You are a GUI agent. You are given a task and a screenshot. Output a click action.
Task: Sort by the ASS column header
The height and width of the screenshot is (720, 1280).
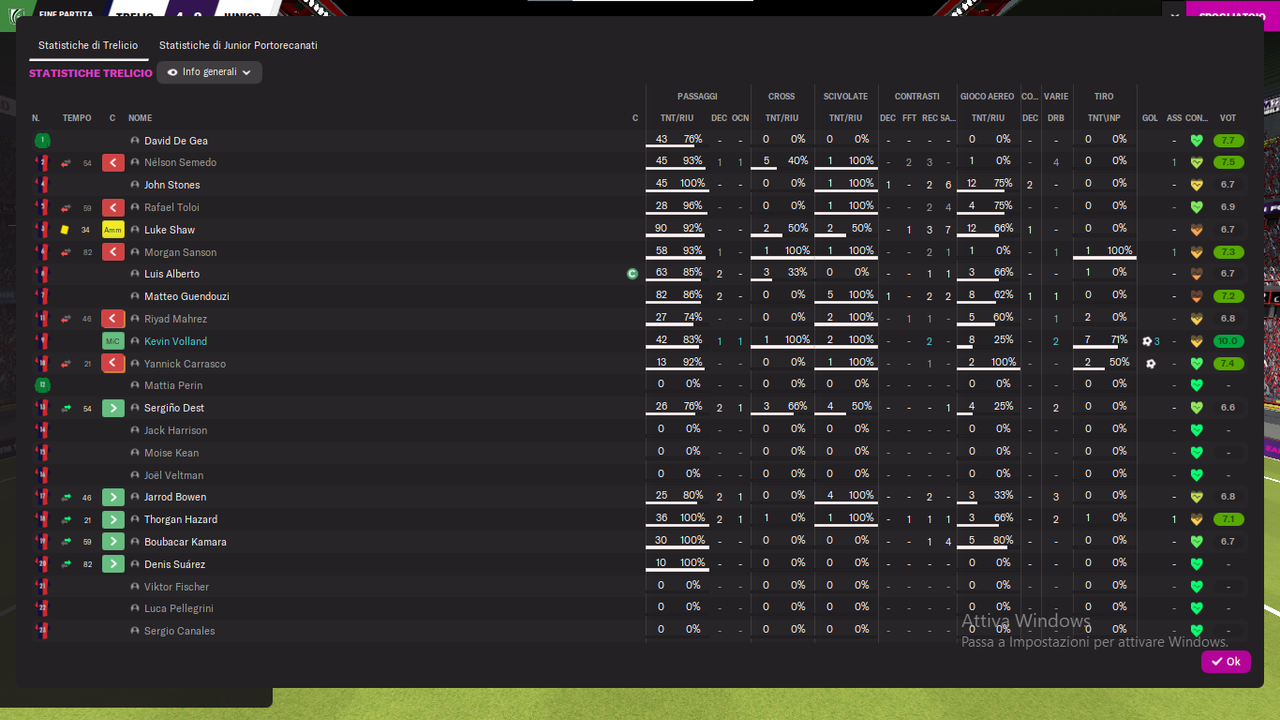click(x=1174, y=118)
